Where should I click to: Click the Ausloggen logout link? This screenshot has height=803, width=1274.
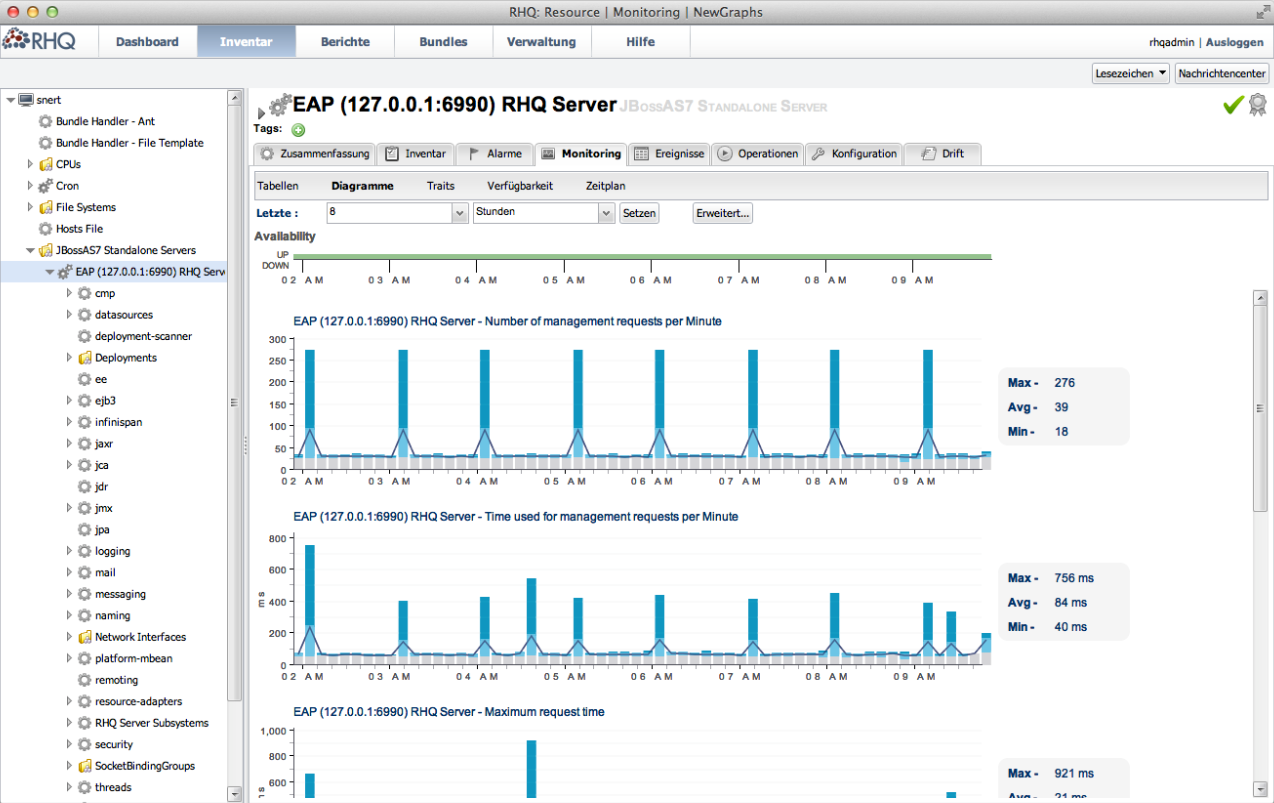1236,42
